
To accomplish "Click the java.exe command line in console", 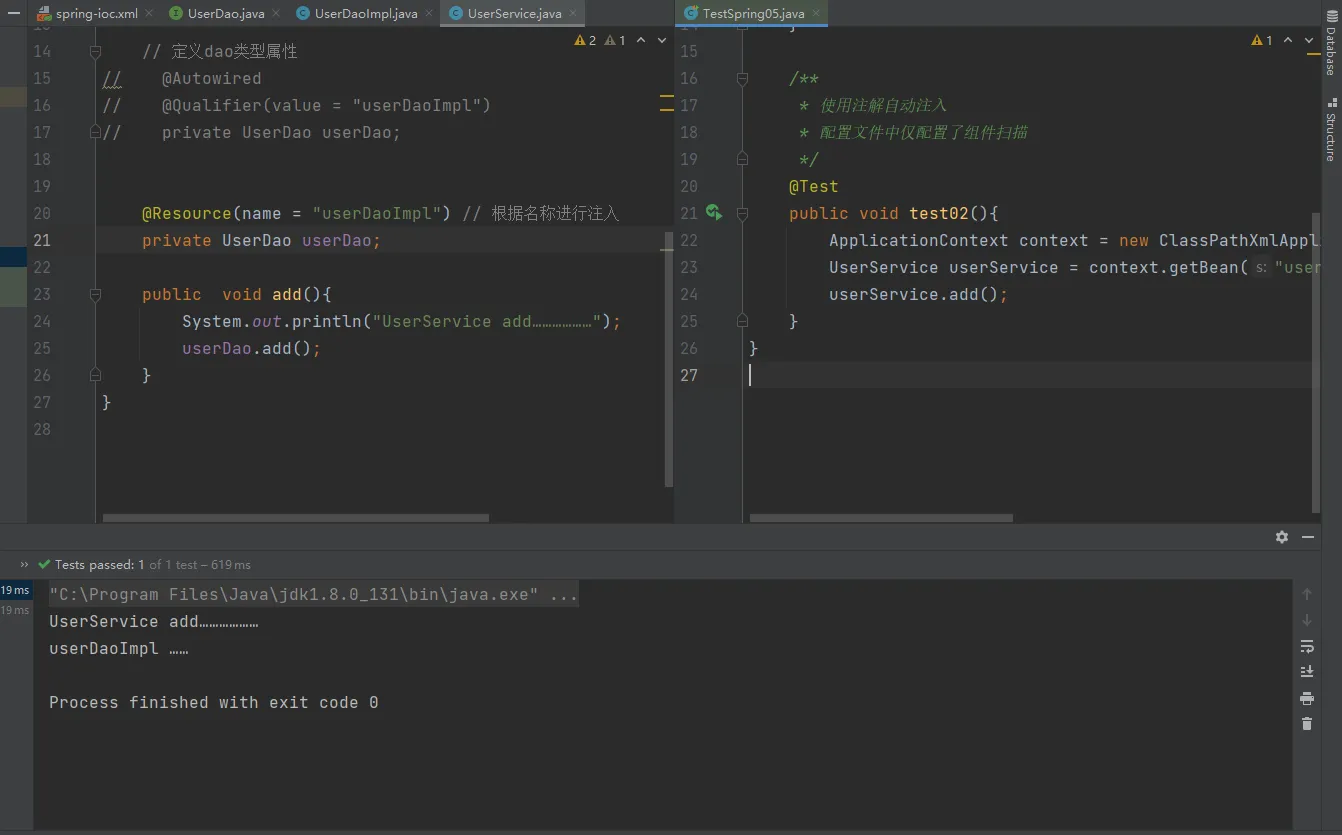I will click(313, 594).
